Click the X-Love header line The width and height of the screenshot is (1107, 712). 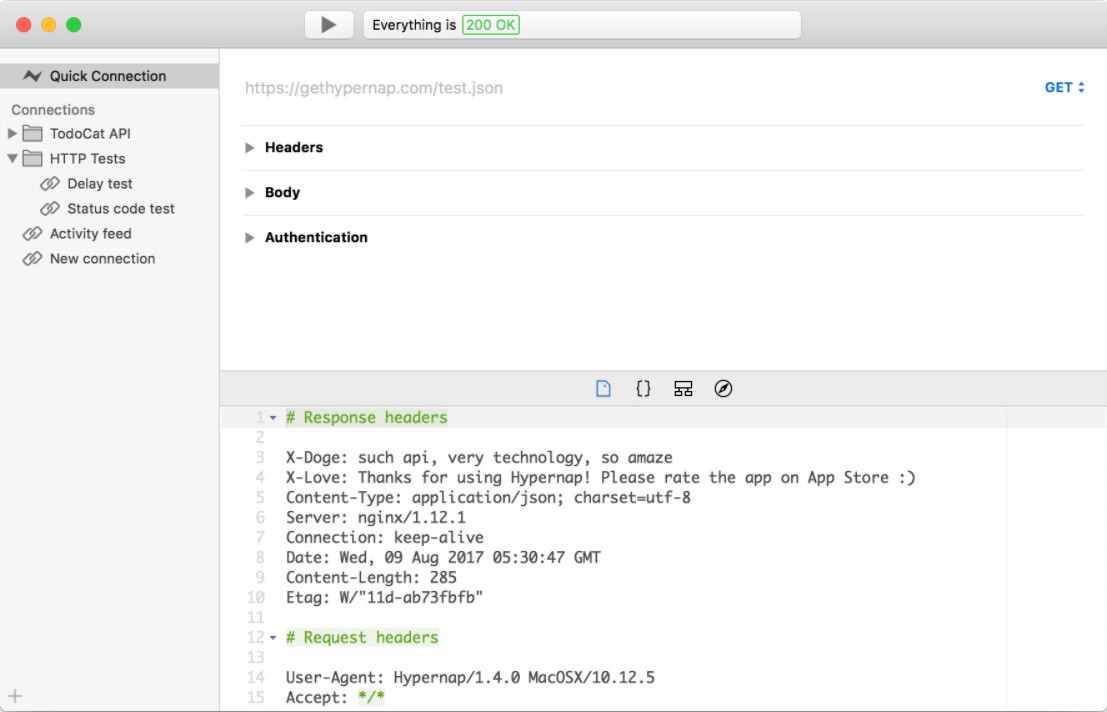[601, 478]
